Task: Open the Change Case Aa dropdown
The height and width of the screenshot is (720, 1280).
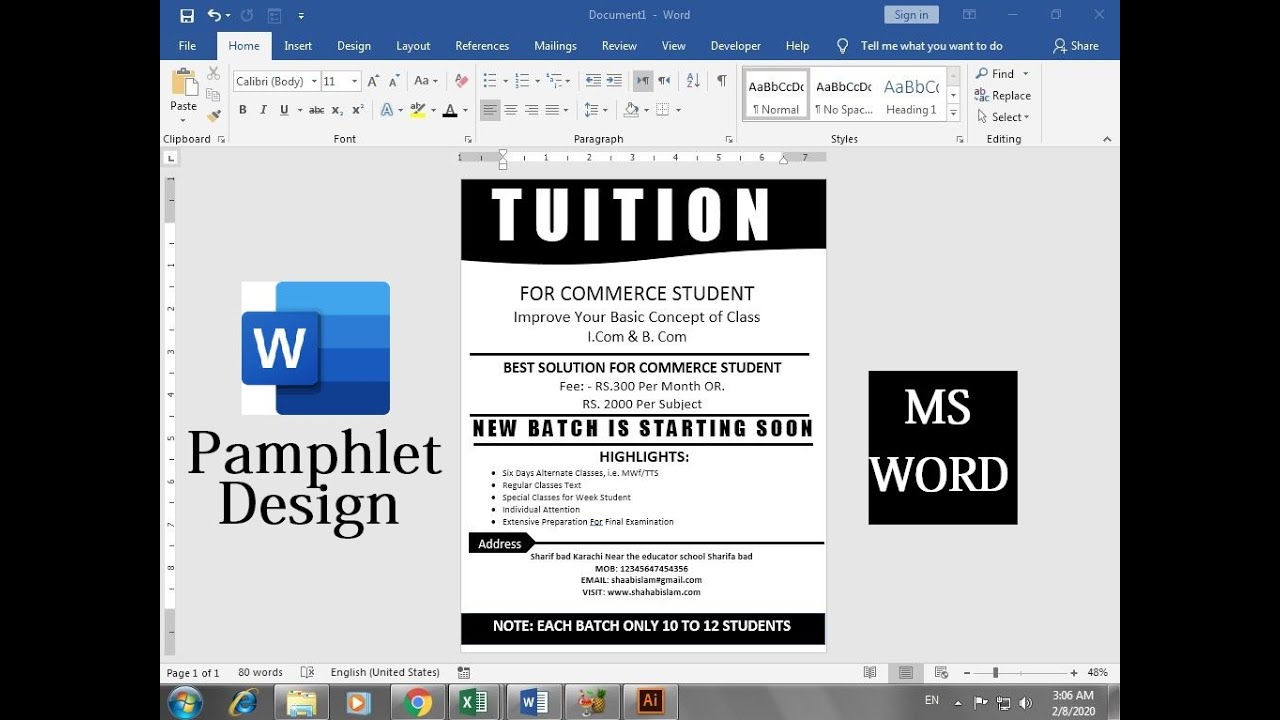Action: (x=426, y=81)
